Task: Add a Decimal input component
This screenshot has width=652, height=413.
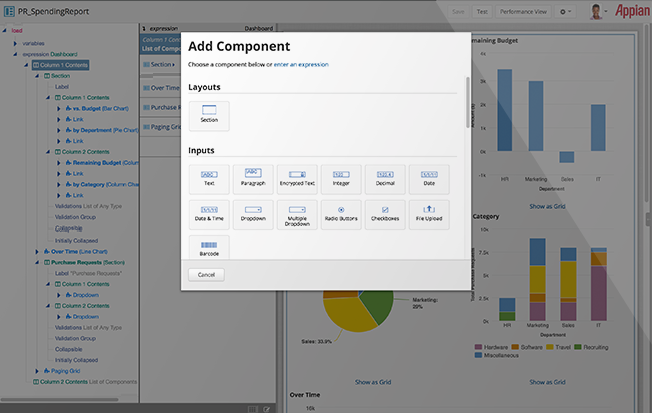Action: [x=385, y=179]
